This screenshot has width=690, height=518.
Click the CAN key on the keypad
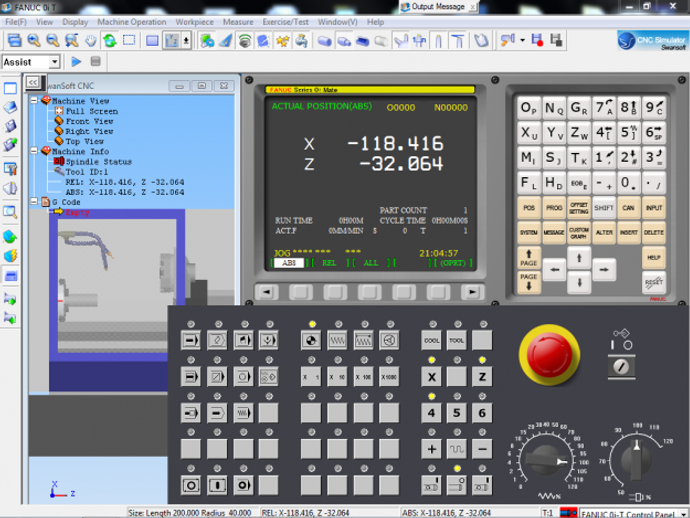point(628,208)
